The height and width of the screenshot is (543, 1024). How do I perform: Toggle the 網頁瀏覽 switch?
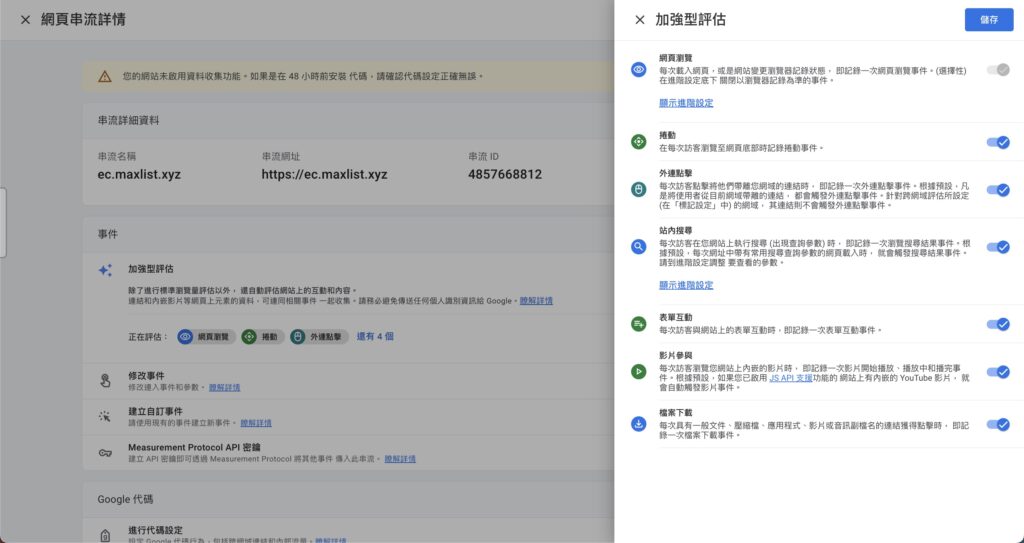(998, 70)
